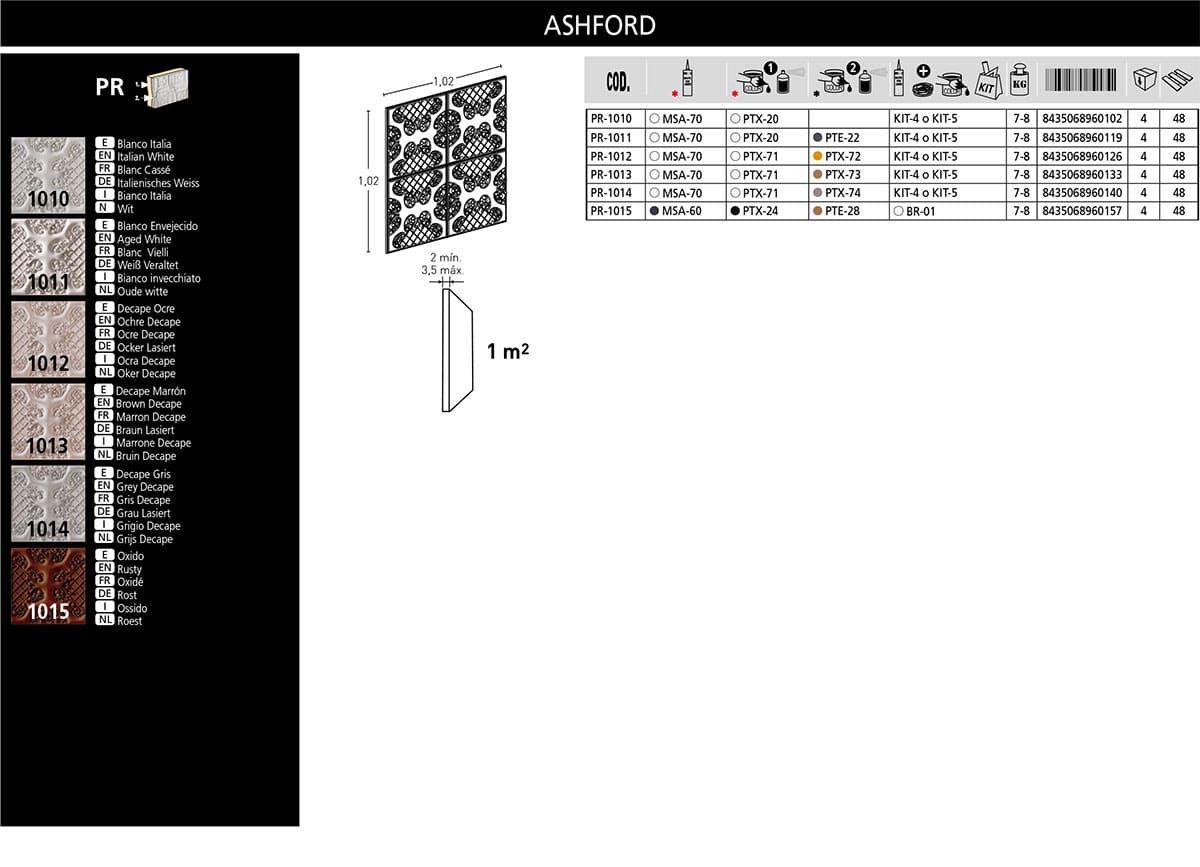The height and width of the screenshot is (867, 1200).
Task: Click the Bruin Decape label
Action: point(146,456)
